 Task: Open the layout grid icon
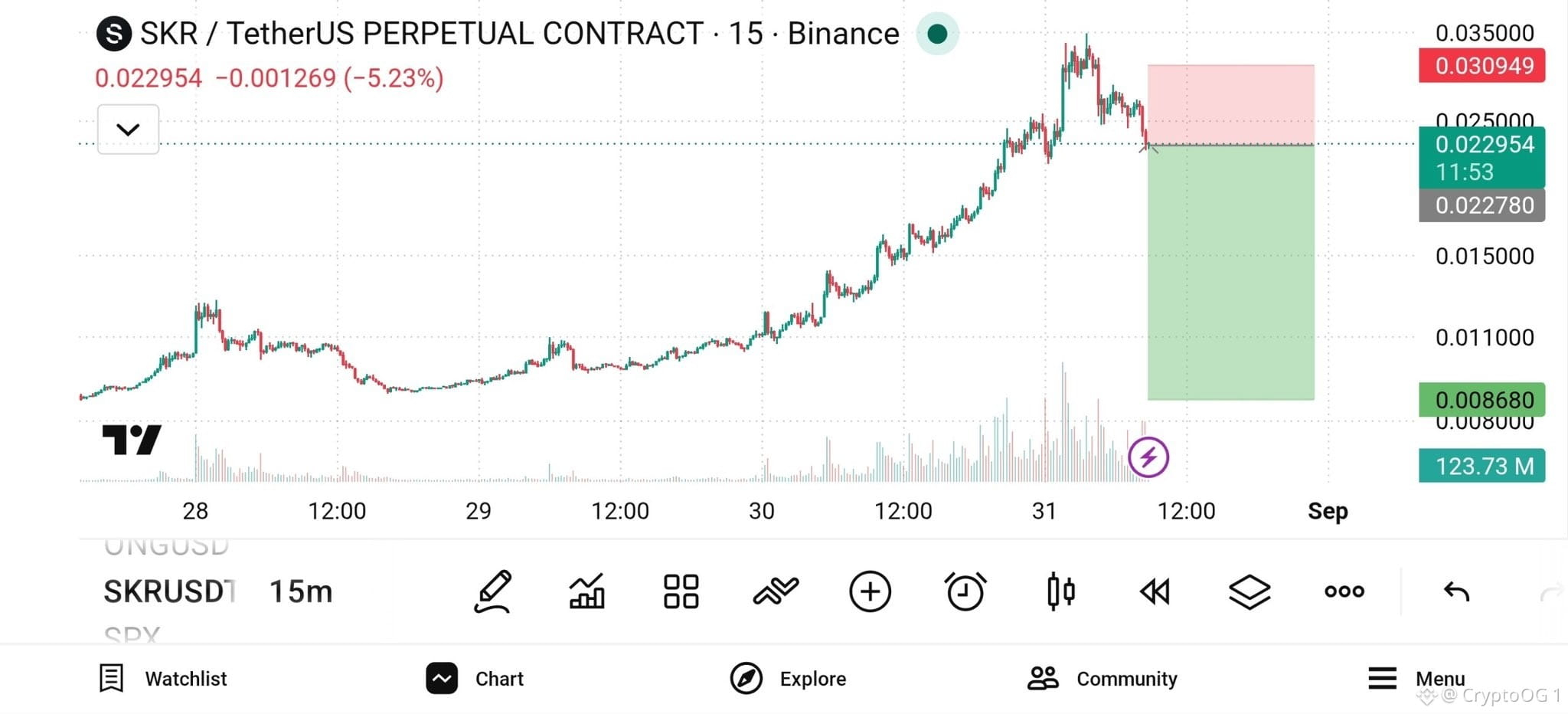681,591
